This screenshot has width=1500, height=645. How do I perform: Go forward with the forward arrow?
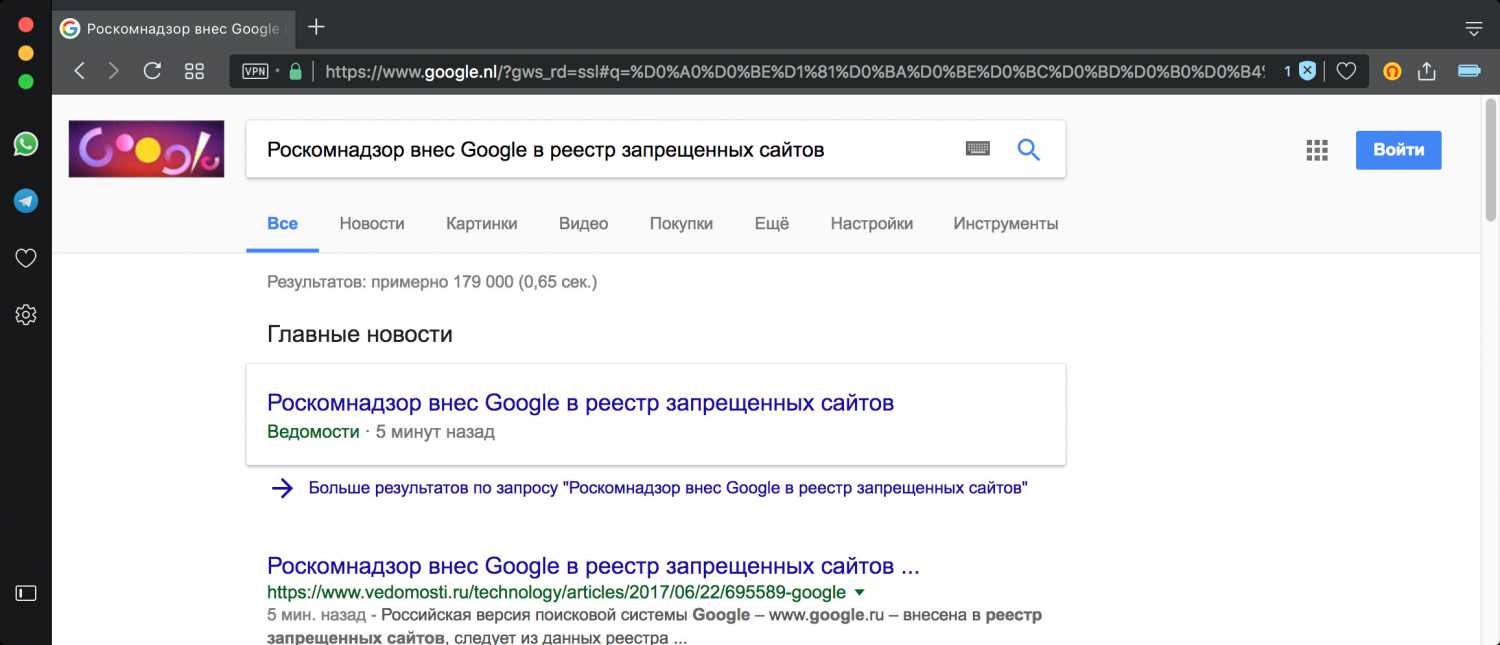click(114, 71)
